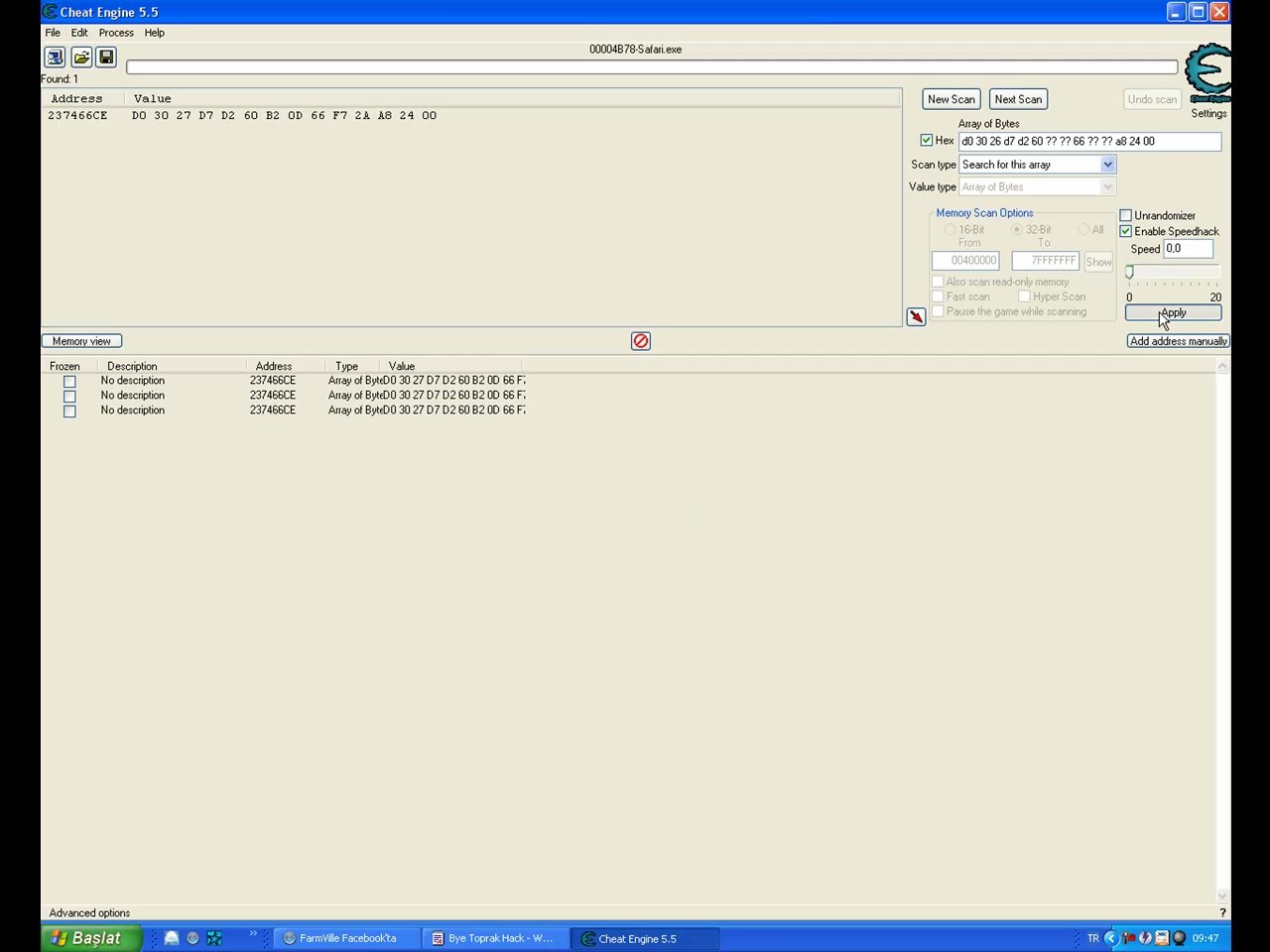The width and height of the screenshot is (1270, 952).
Task: Select the second No description row
Action: click(x=133, y=396)
